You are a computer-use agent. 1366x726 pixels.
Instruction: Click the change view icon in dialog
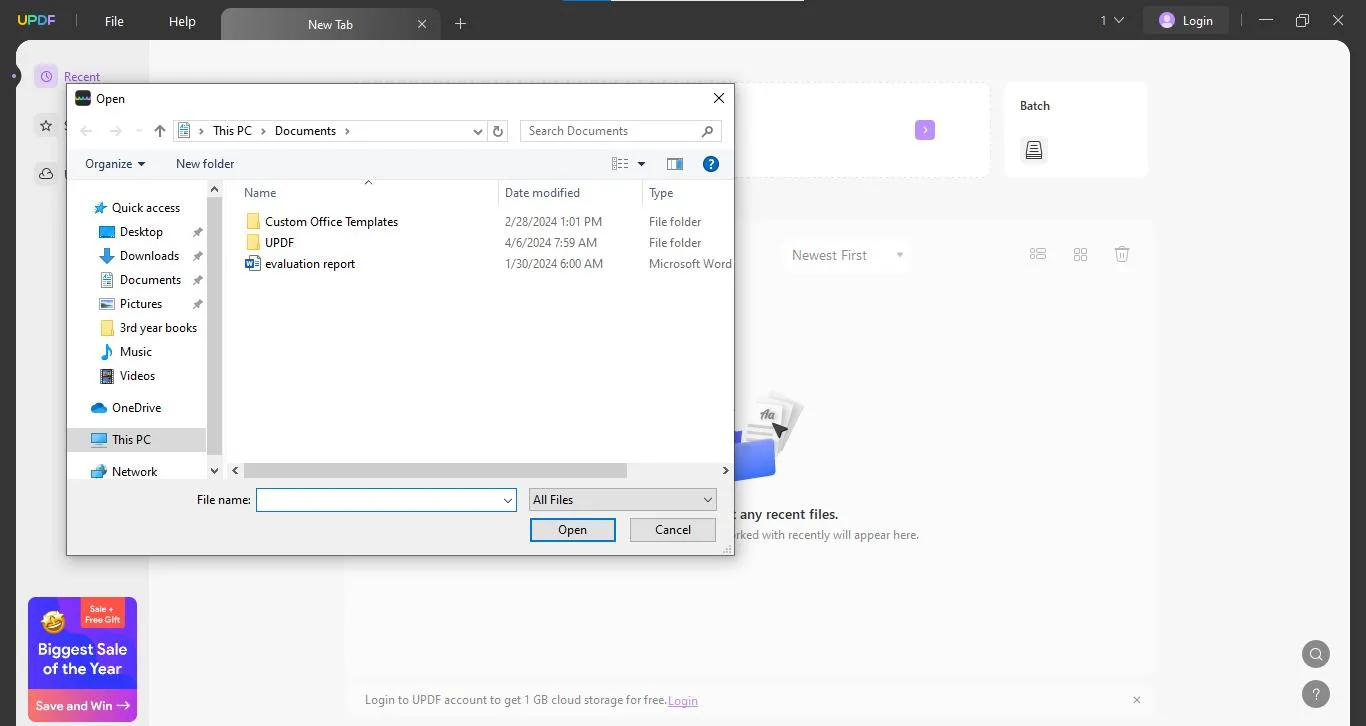[x=620, y=164]
